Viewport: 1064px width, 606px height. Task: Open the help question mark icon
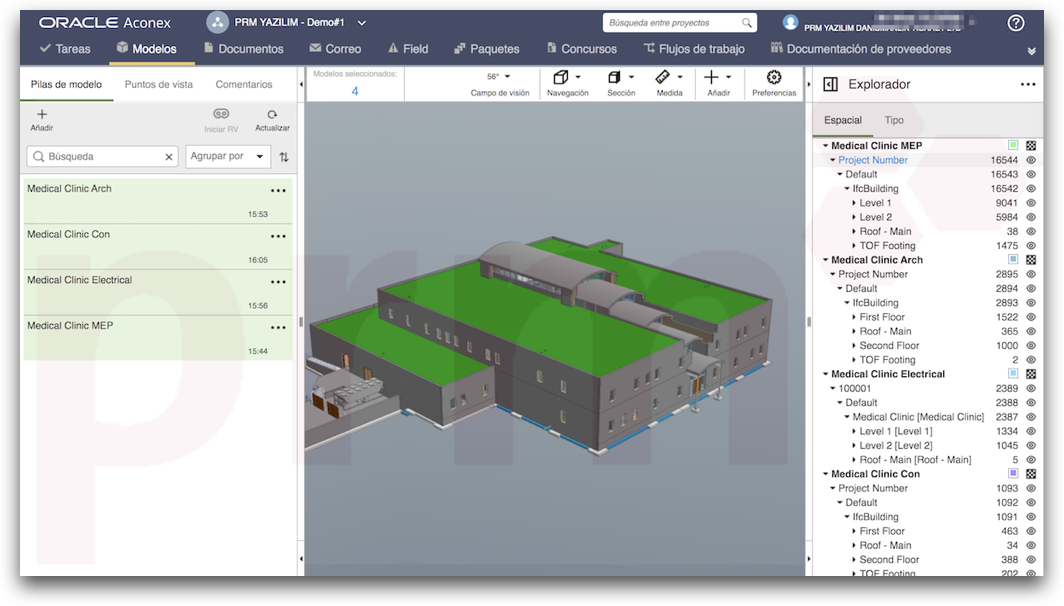(1016, 23)
